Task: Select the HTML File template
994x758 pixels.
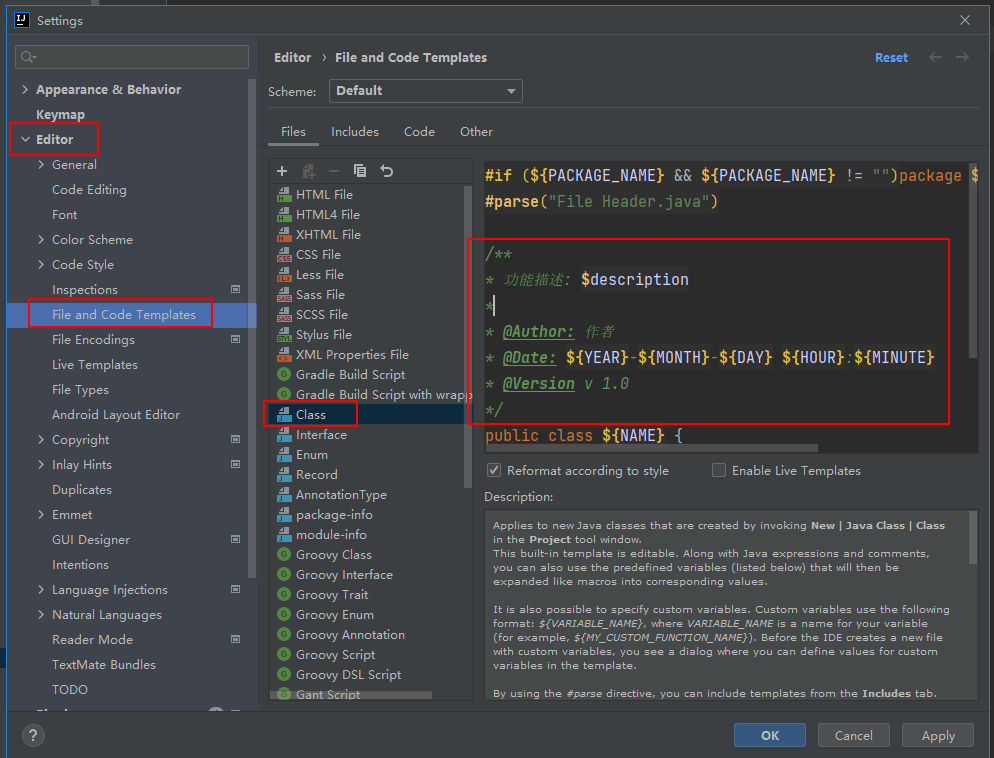Action: pyautogui.click(x=324, y=194)
